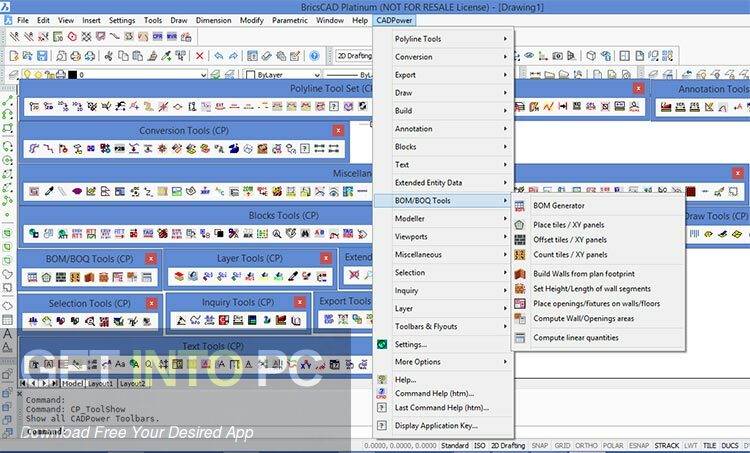Click first icon in Conversion Tools toolbar

pos(34,148)
